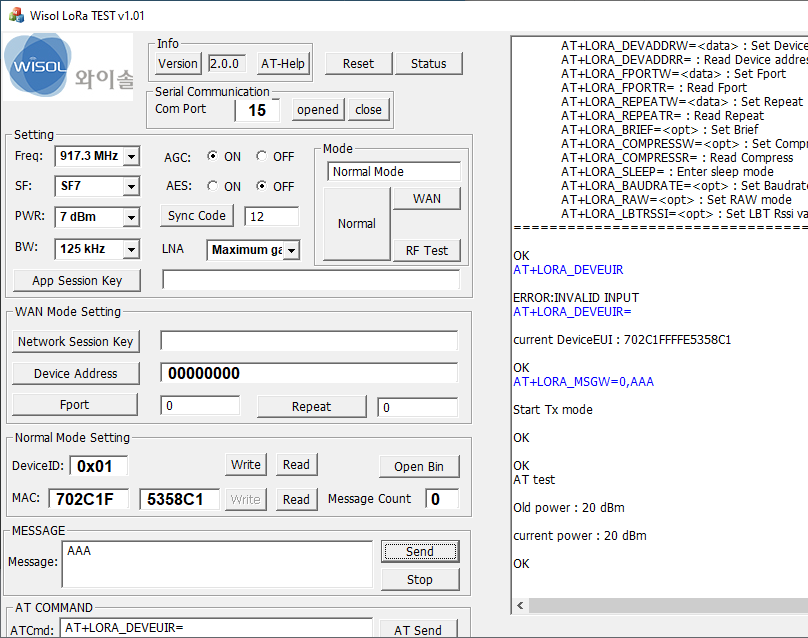Click the horizontal scrollbar track of log
Image resolution: width=808 pixels, height=638 pixels.
pos(668,606)
